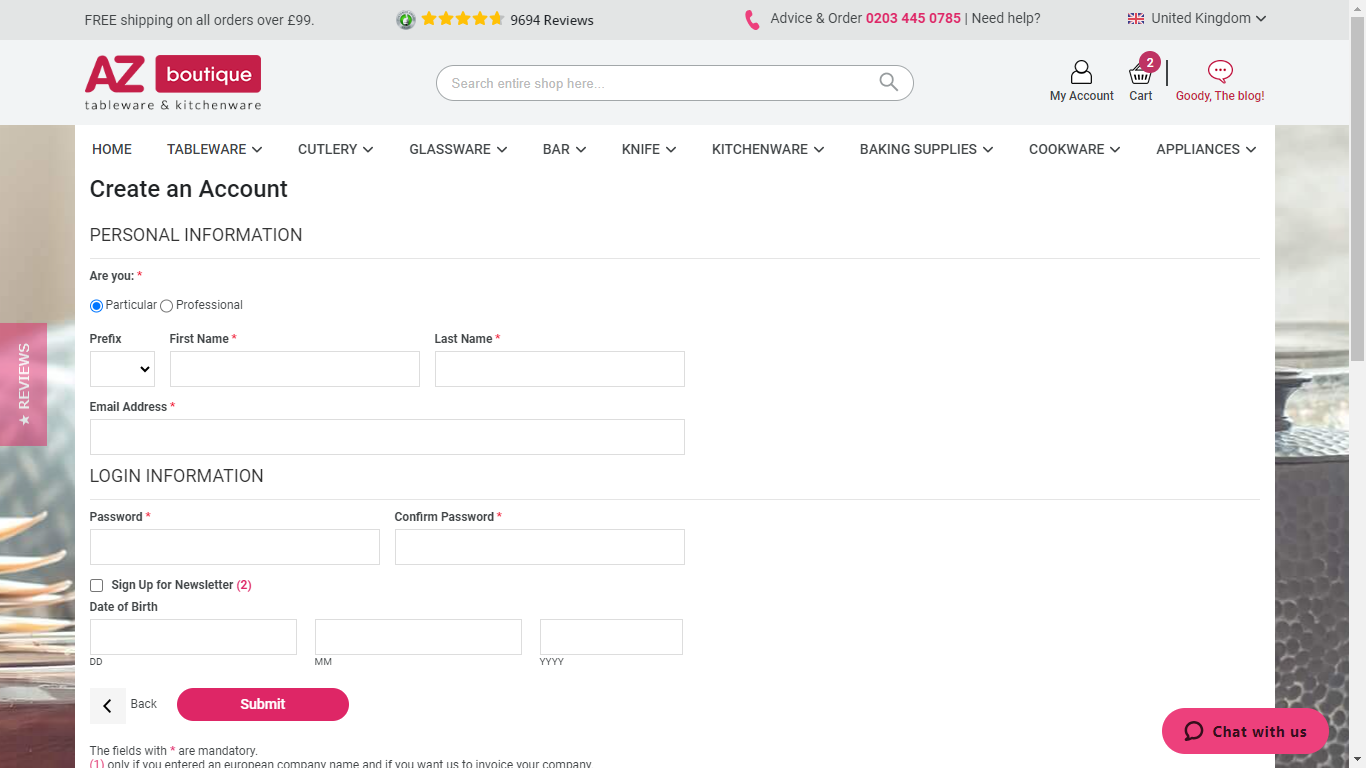Image resolution: width=1366 pixels, height=768 pixels.
Task: Open the Prefix dropdown
Action: 122,369
